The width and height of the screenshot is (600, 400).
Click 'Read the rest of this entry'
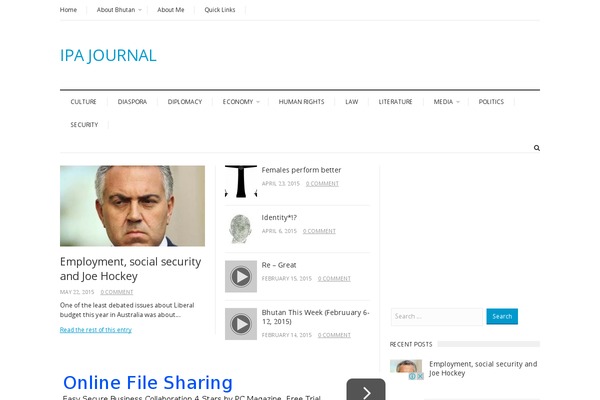tap(96, 330)
